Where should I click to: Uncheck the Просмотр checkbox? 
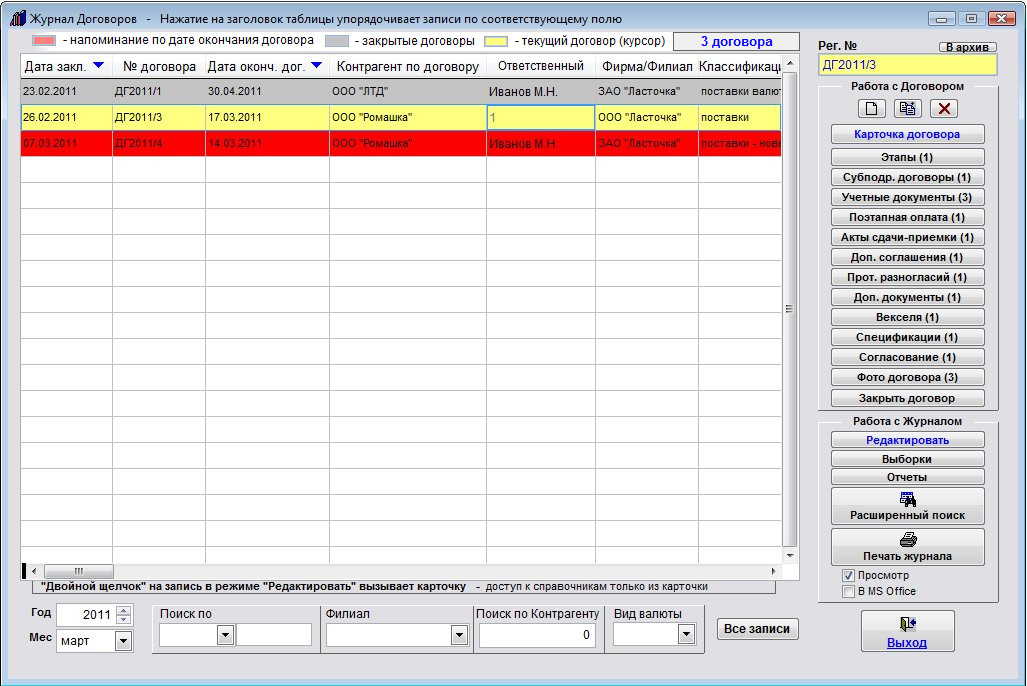848,576
